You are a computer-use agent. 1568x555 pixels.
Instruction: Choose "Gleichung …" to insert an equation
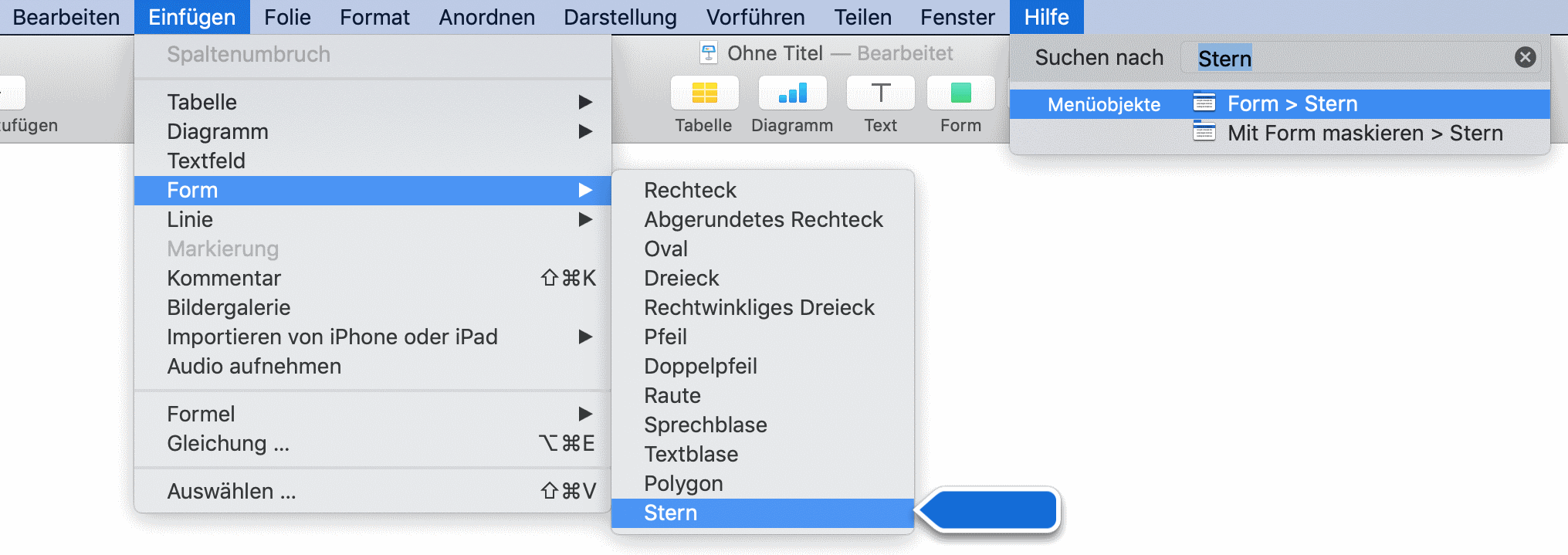(227, 443)
